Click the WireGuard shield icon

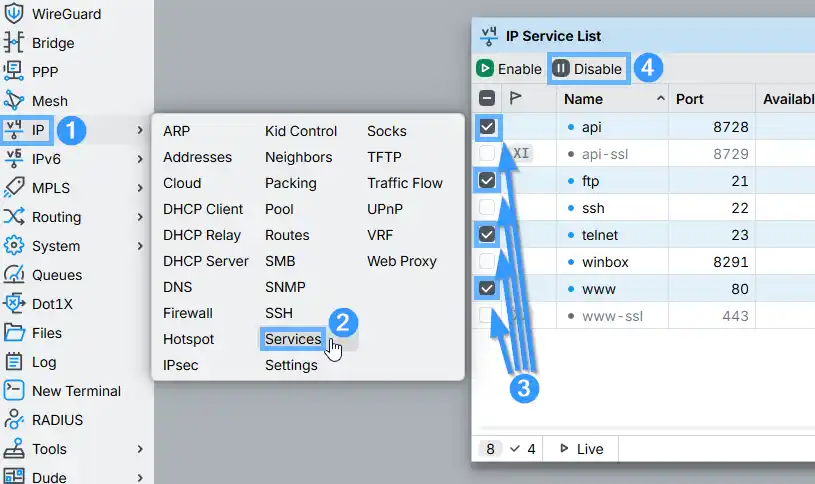coord(14,14)
